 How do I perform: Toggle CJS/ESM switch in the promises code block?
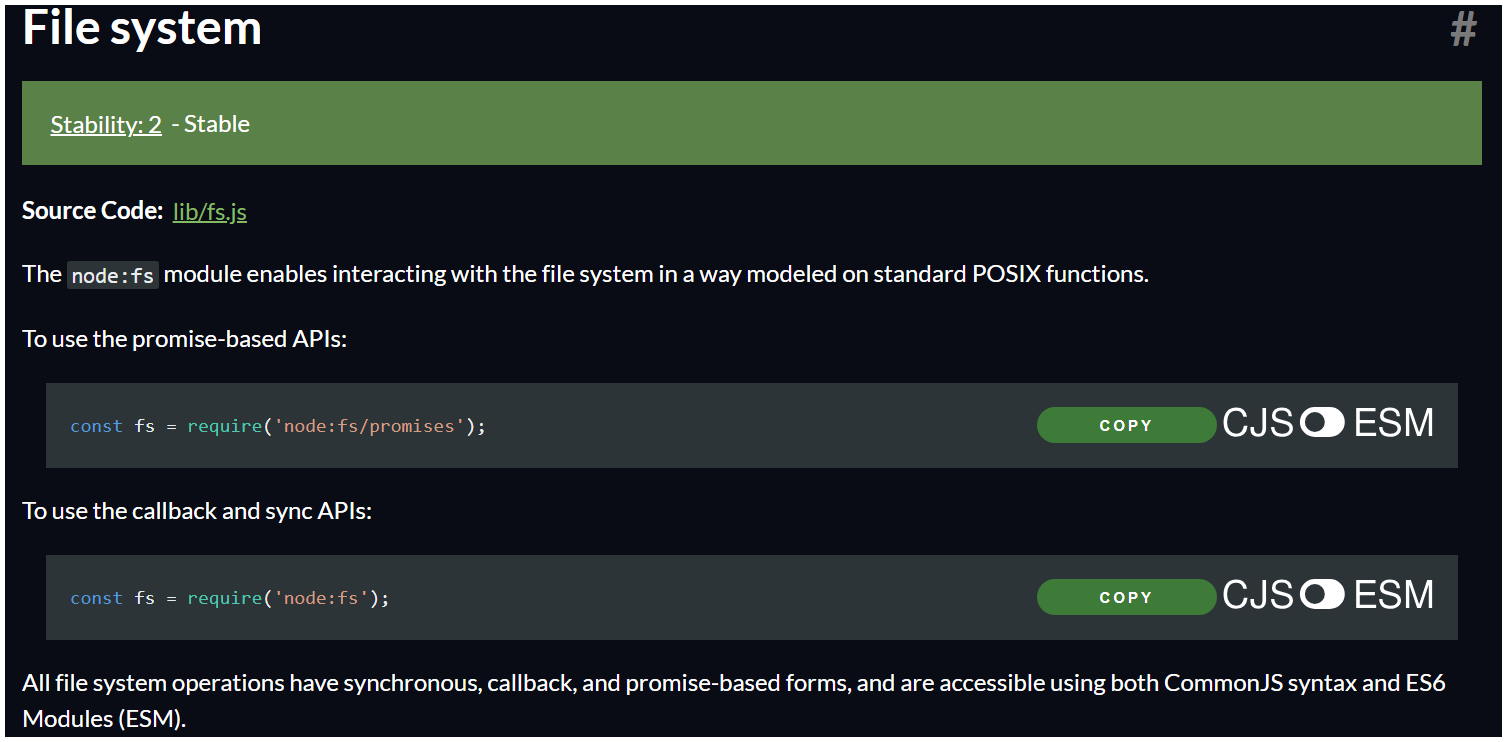(1322, 423)
